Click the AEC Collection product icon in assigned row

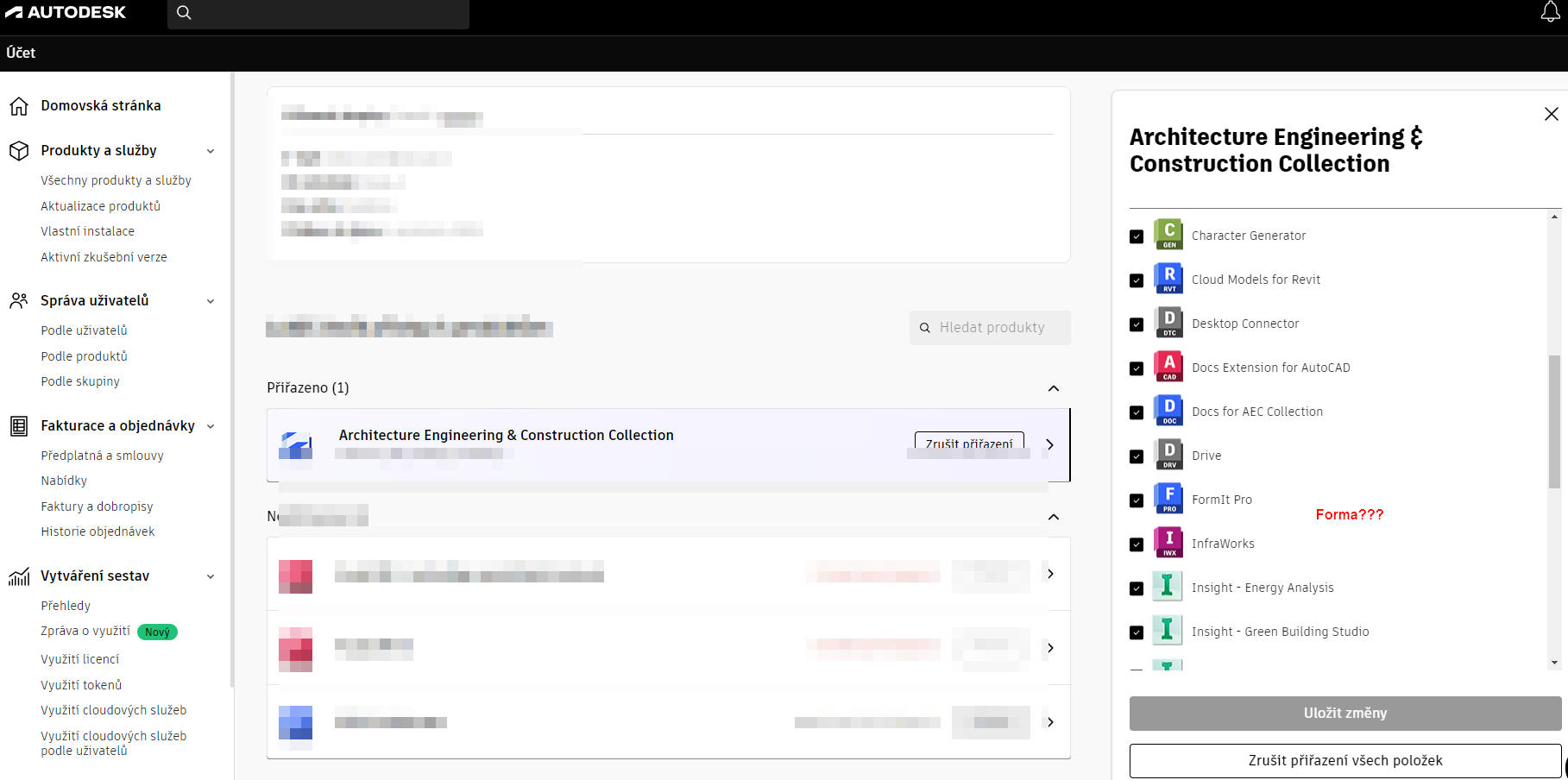click(x=295, y=444)
